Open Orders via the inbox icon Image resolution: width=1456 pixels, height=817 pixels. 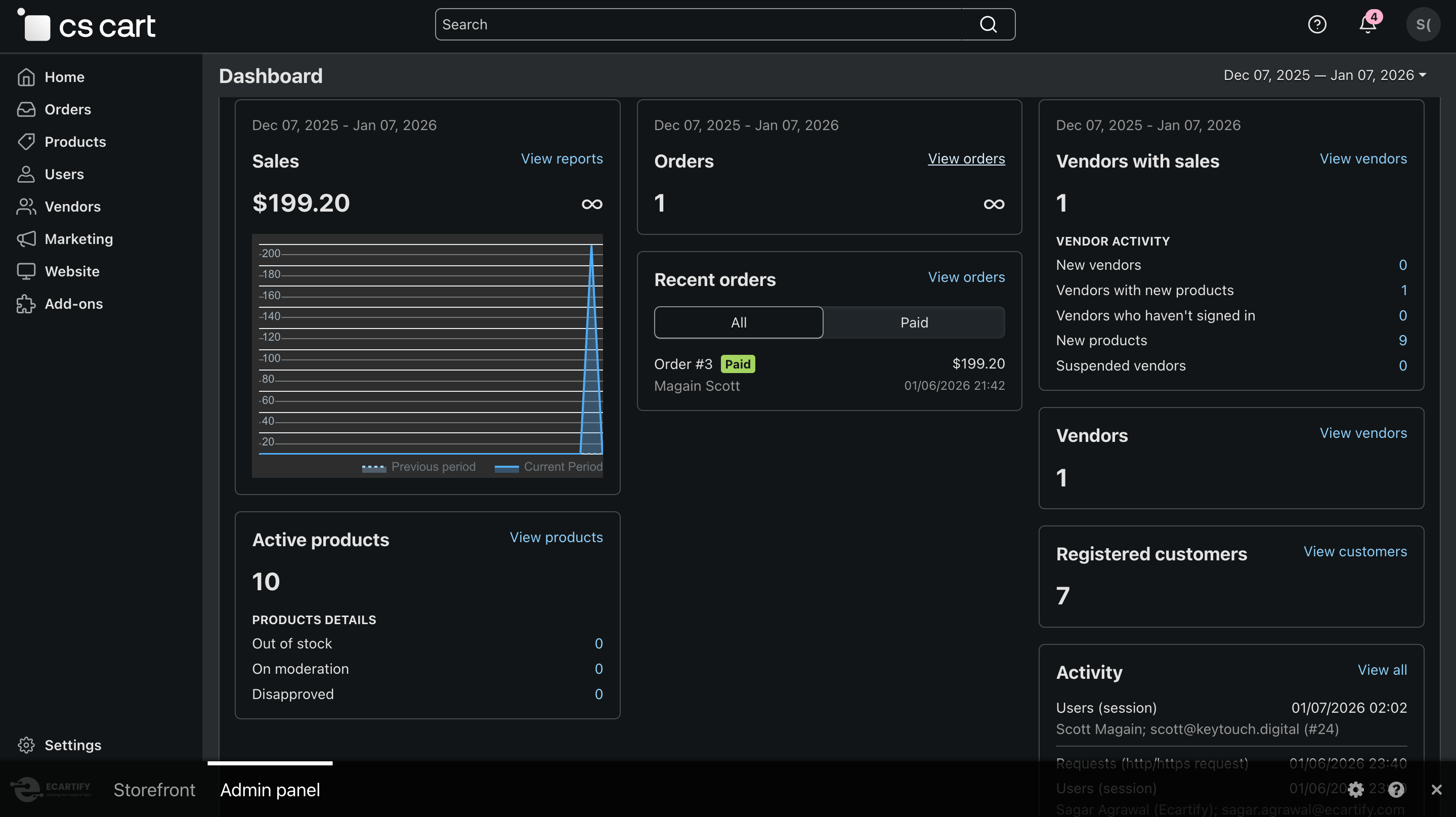[26, 109]
